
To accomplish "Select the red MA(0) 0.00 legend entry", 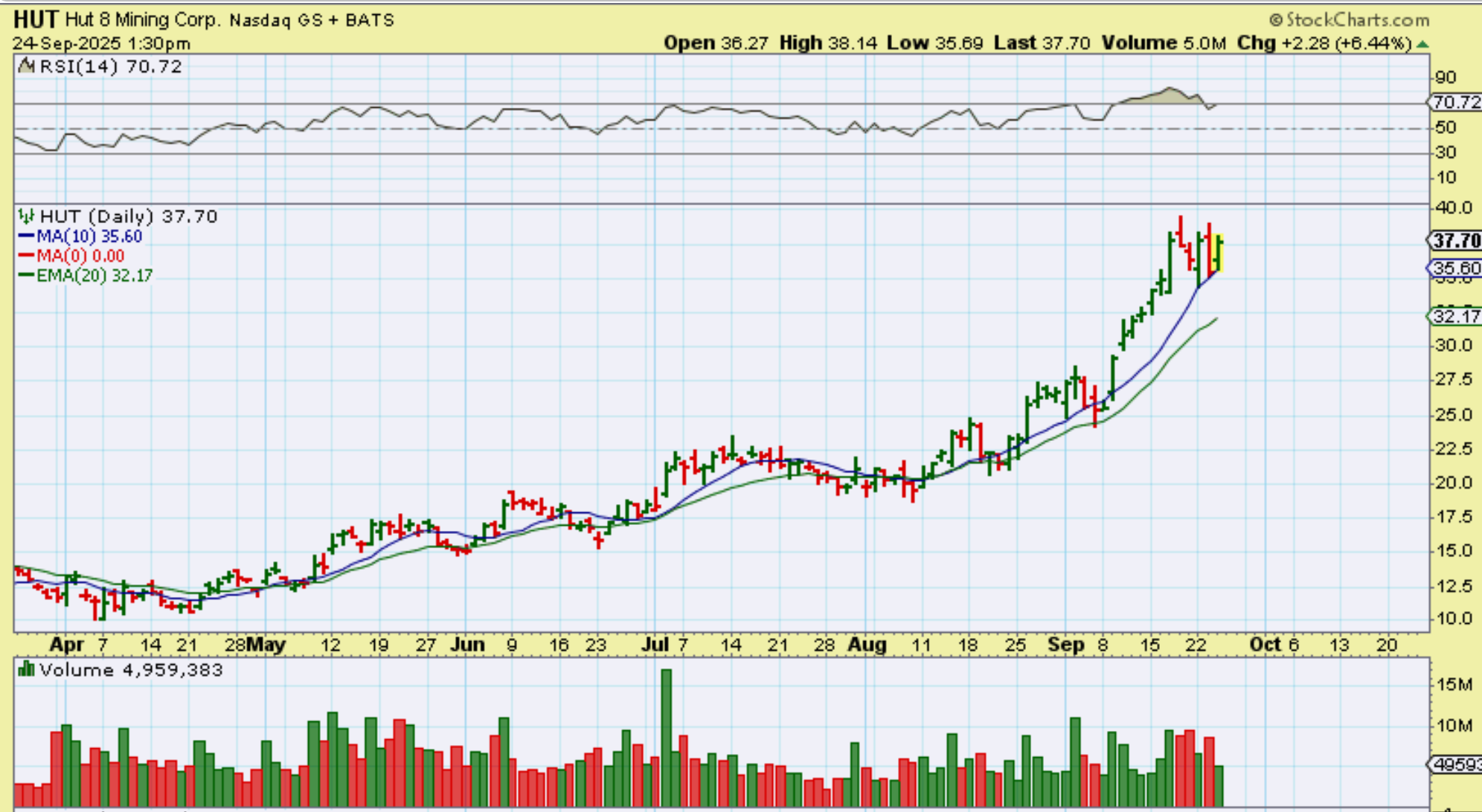I will coord(71,256).
